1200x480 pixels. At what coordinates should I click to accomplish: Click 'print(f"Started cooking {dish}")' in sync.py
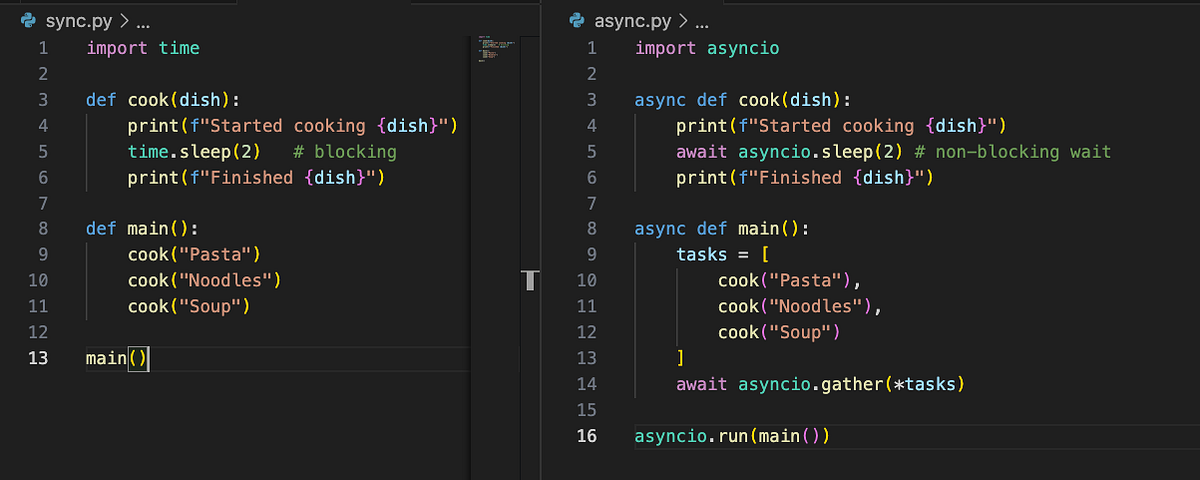coord(293,126)
